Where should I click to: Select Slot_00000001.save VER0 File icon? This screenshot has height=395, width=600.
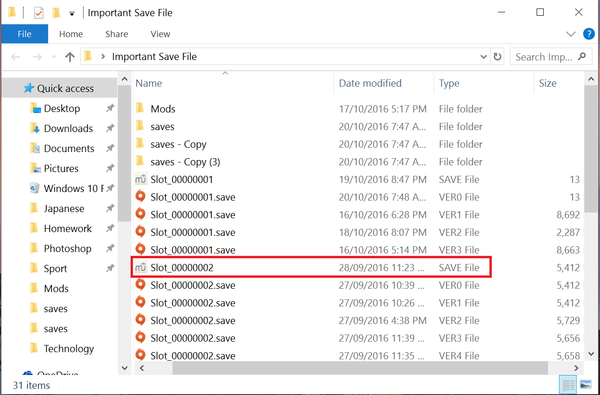pyautogui.click(x=140, y=197)
